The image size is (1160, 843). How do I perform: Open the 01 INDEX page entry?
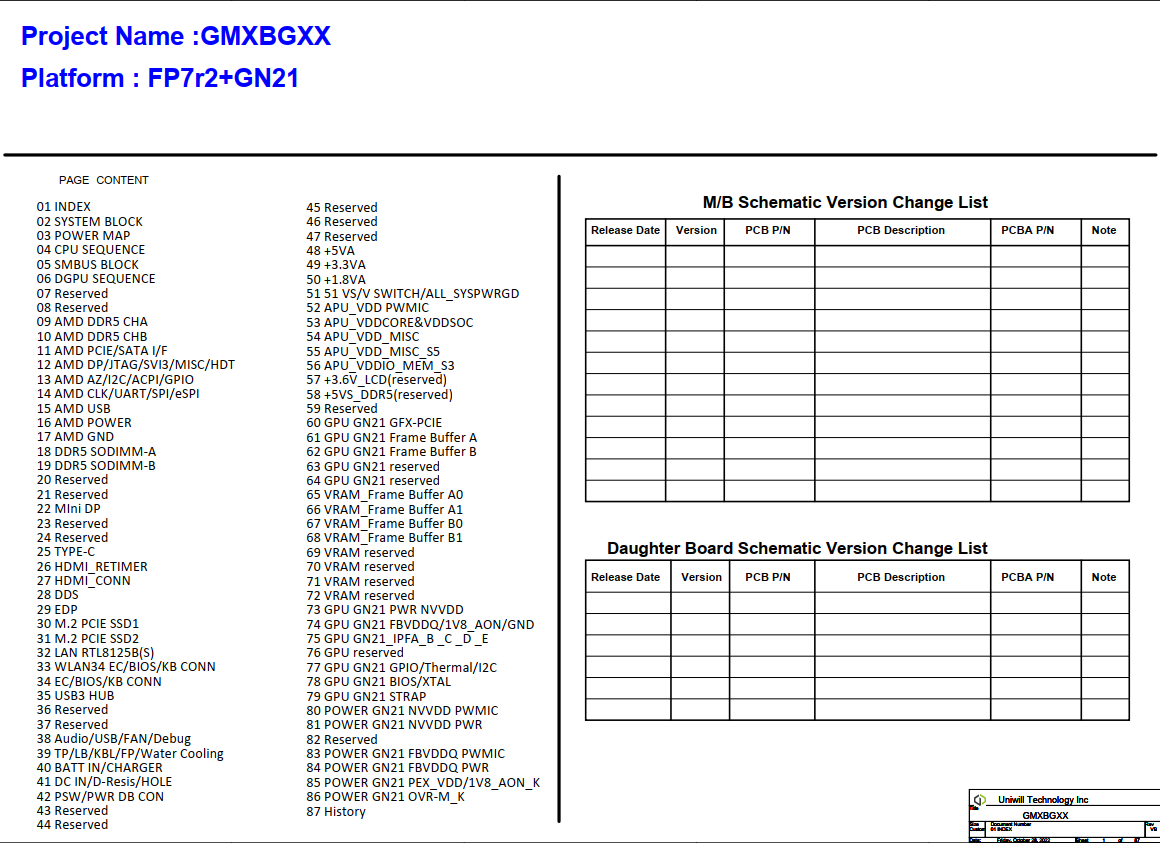[64, 207]
